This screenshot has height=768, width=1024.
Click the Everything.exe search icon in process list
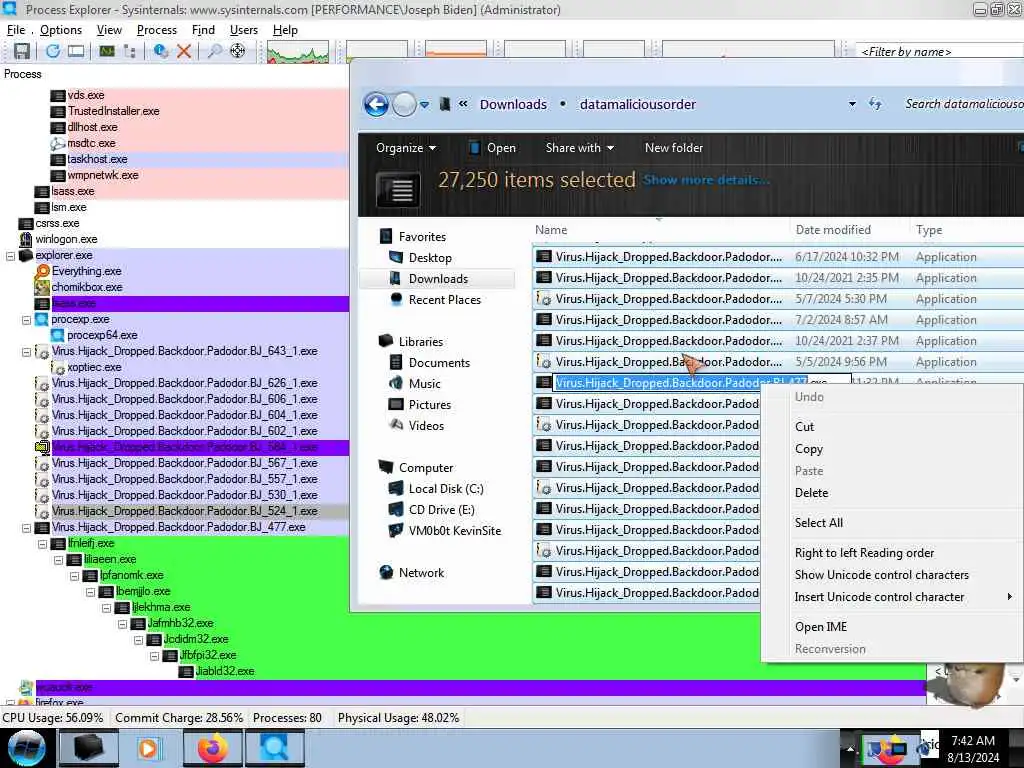(x=42, y=271)
